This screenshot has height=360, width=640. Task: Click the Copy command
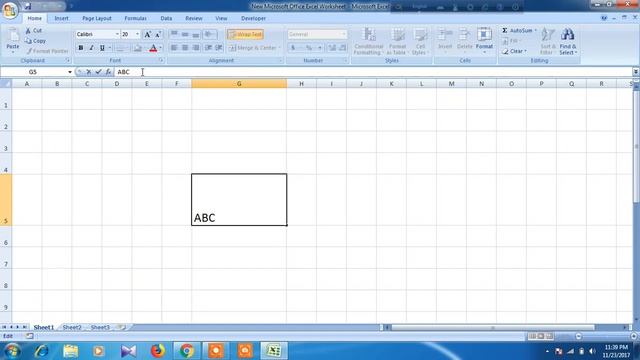coord(35,41)
